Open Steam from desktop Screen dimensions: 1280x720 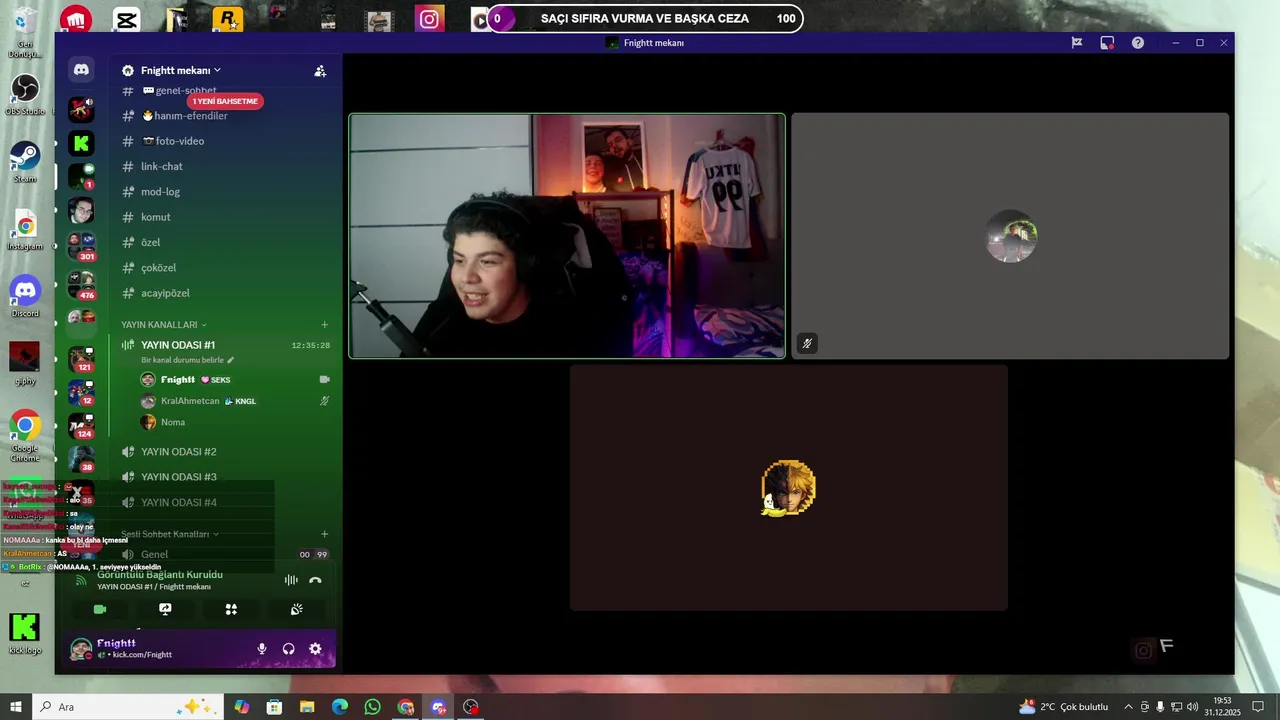click(25, 162)
